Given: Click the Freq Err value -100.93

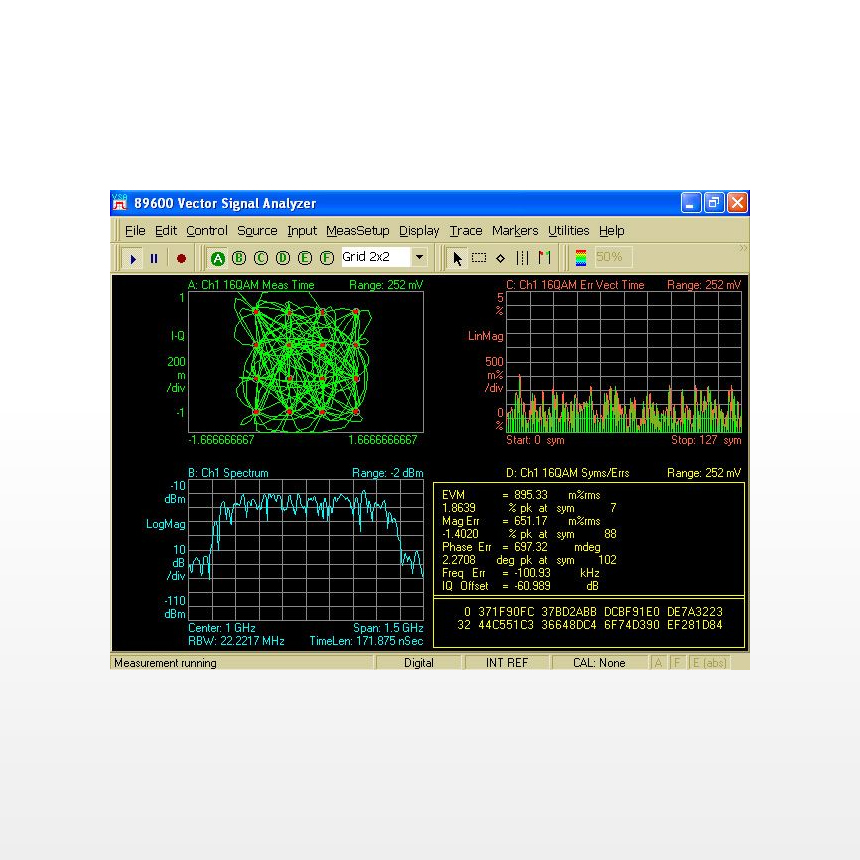Looking at the screenshot, I should [532, 573].
